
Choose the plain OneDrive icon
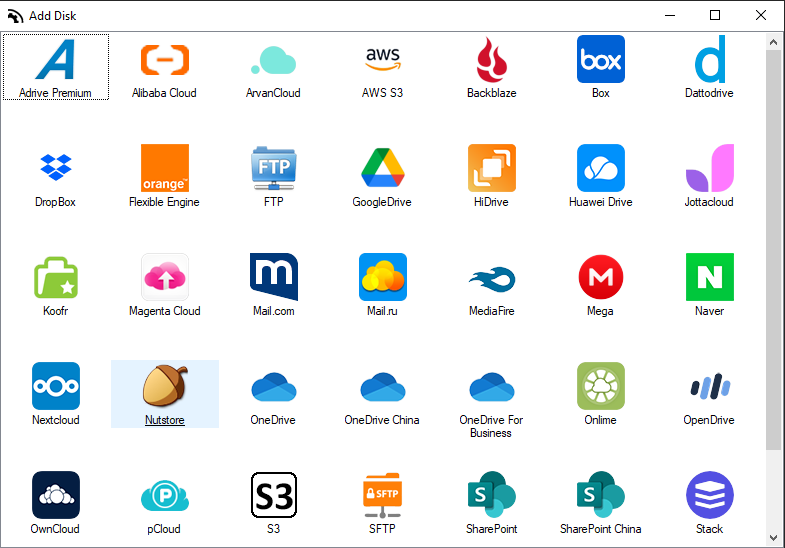tap(274, 387)
